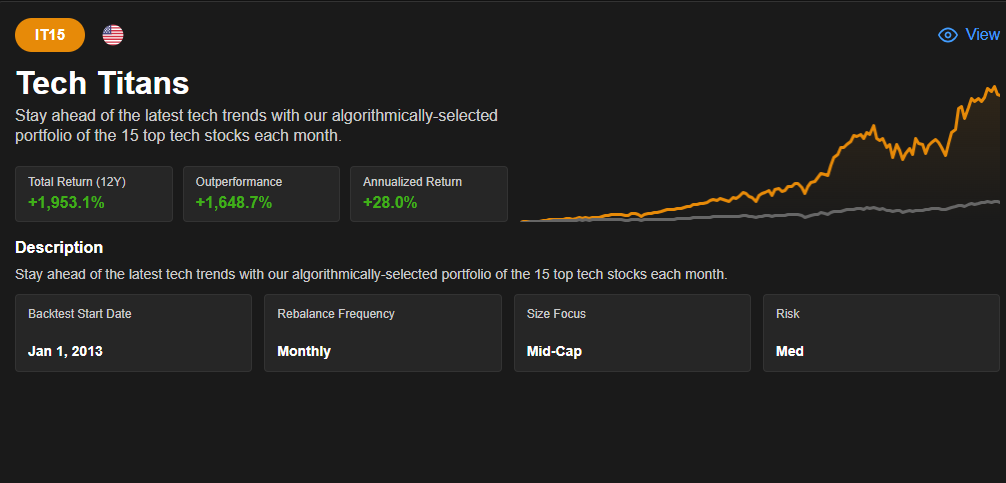Click the Jan 1, 2013 date value

tap(65, 352)
